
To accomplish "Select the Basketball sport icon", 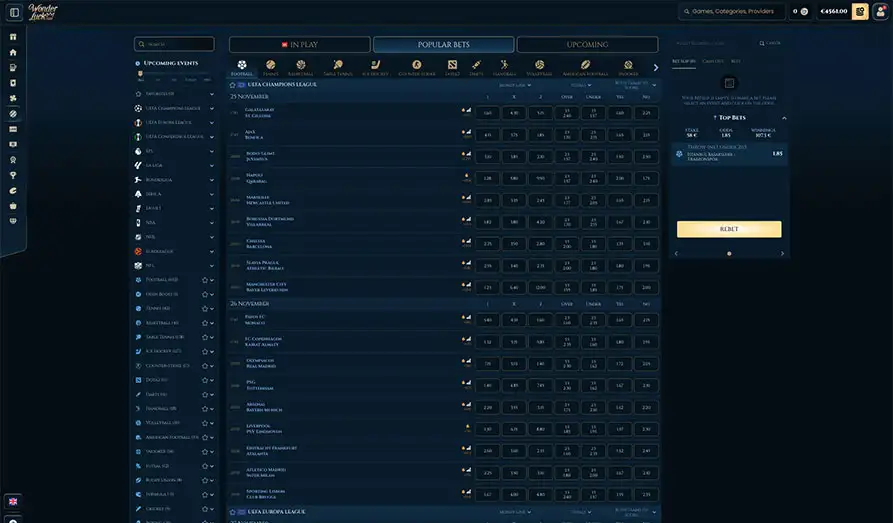I will click(x=301, y=67).
